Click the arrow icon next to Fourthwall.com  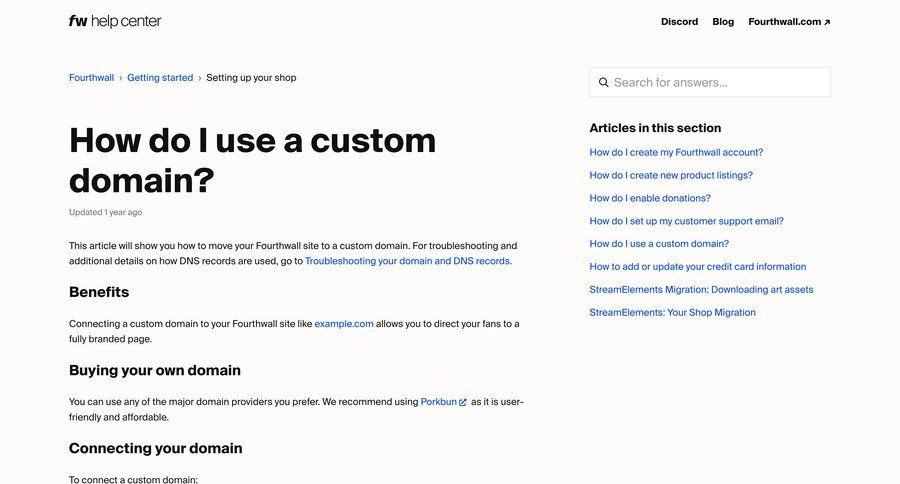coord(827,22)
